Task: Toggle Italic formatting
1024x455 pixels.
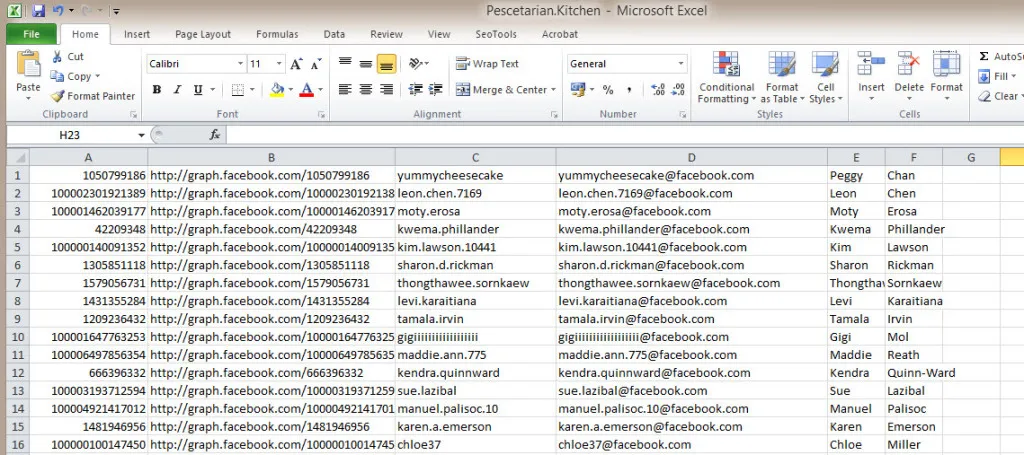Action: click(177, 90)
